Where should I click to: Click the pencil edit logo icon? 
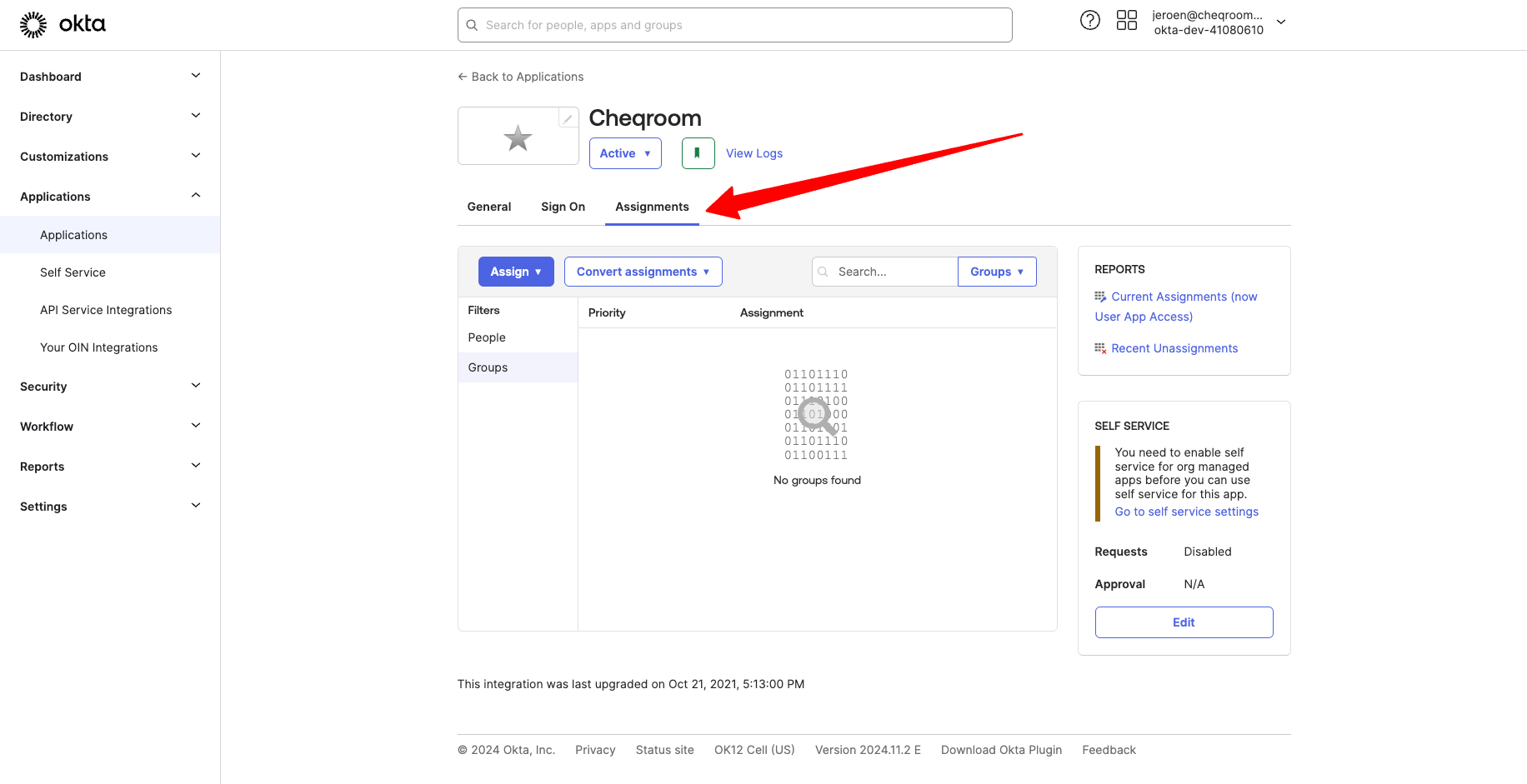pos(568,118)
